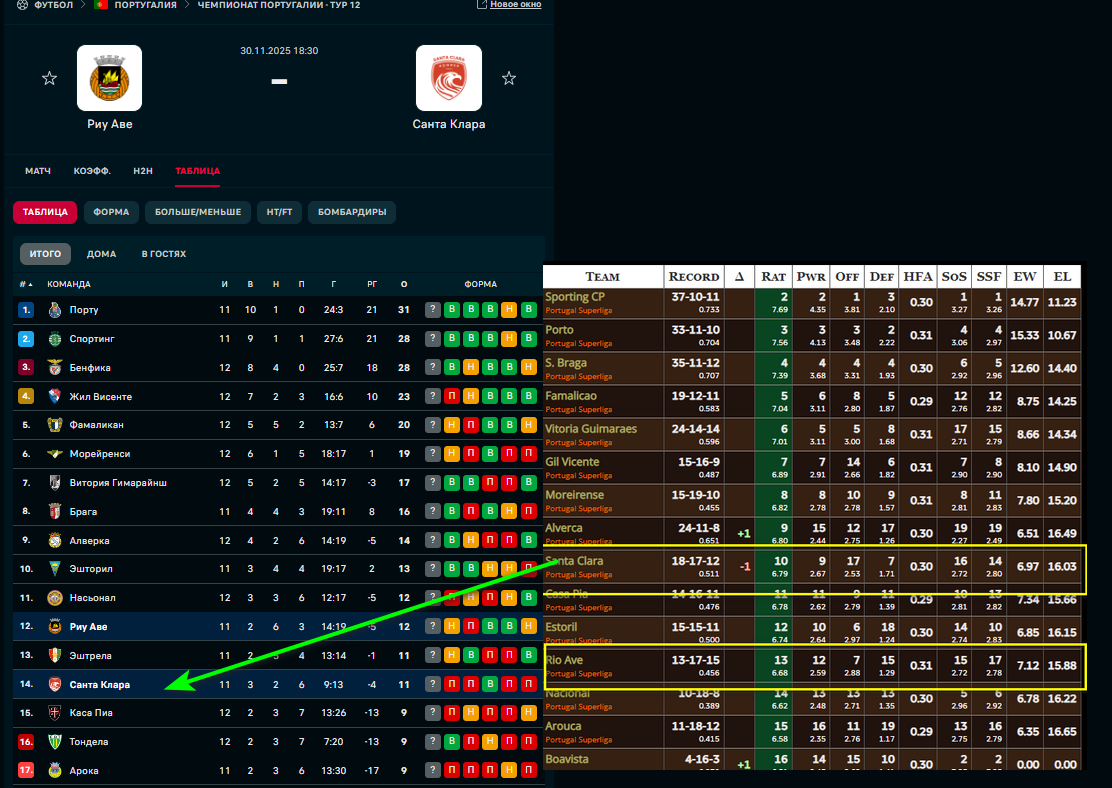Select the ФОРМА filter button

pos(111,212)
